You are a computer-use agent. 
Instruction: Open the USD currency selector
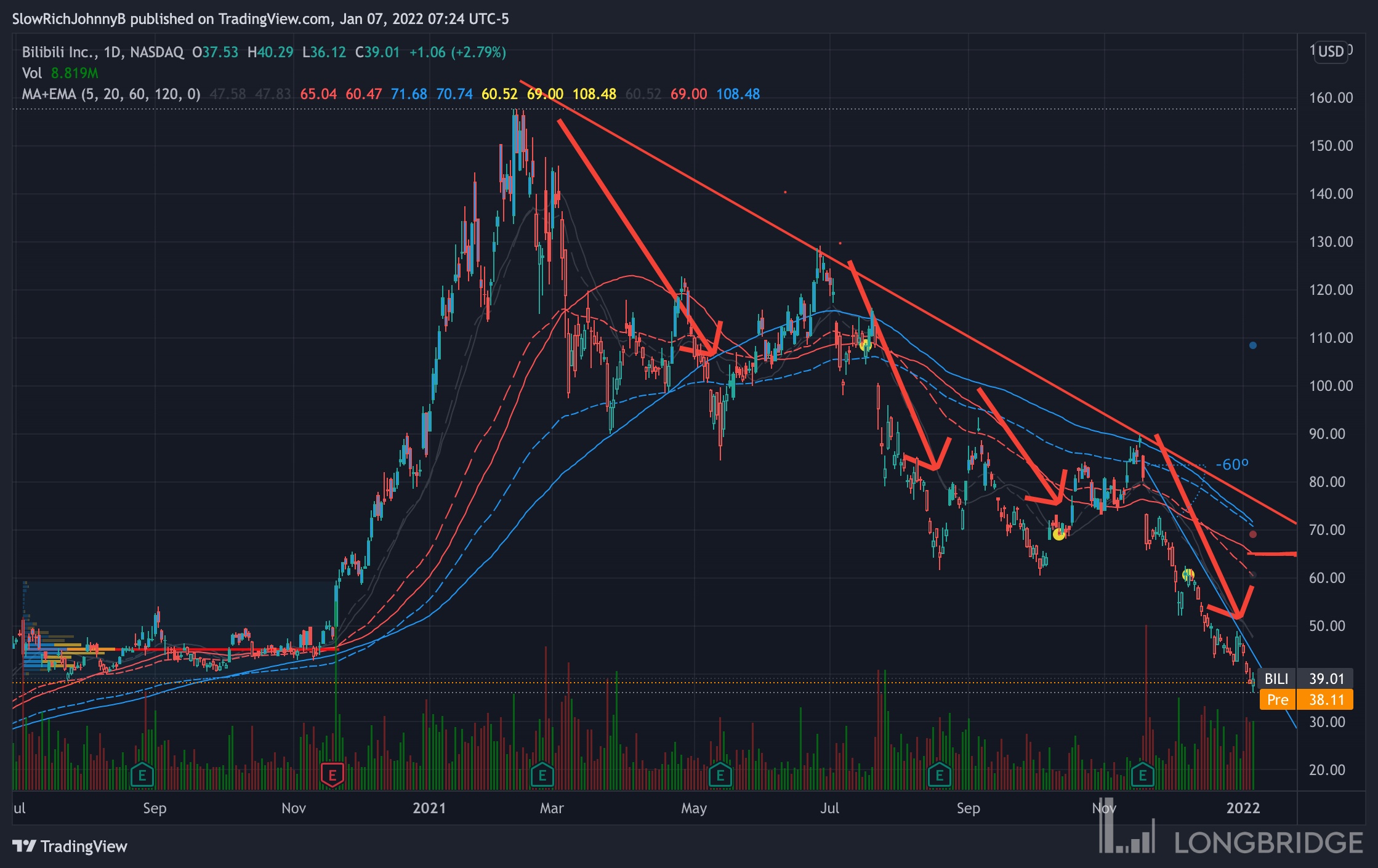pyautogui.click(x=1331, y=51)
